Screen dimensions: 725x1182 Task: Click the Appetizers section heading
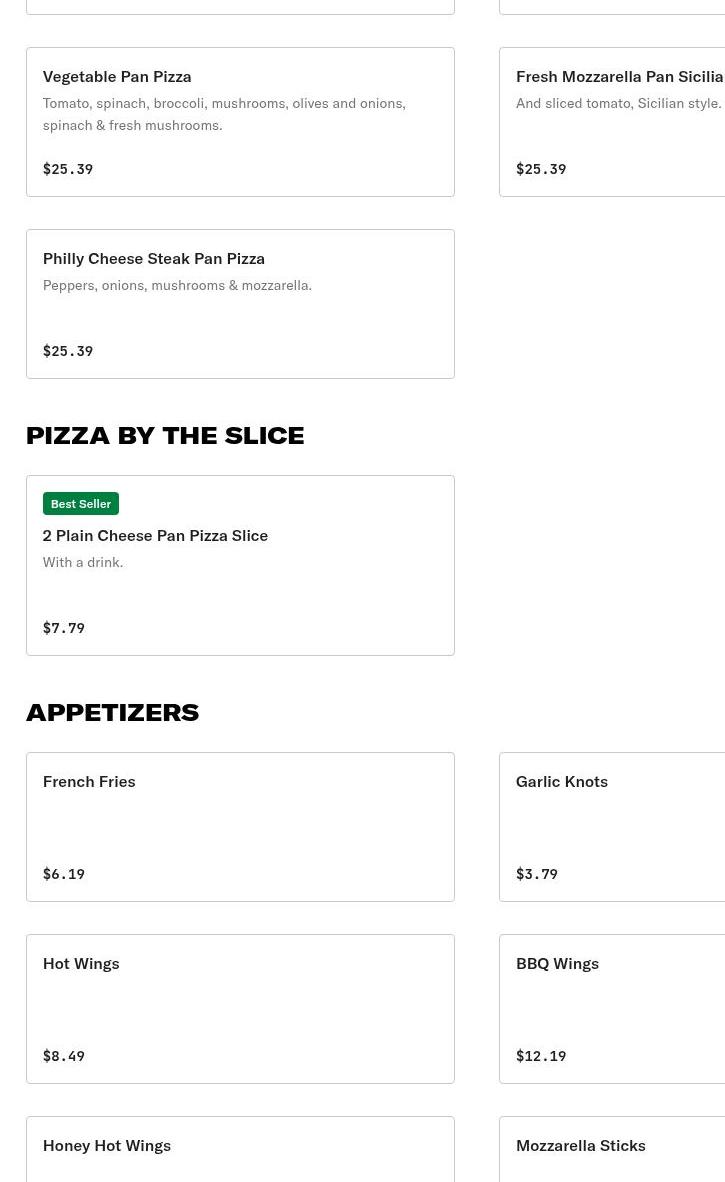[x=112, y=712]
